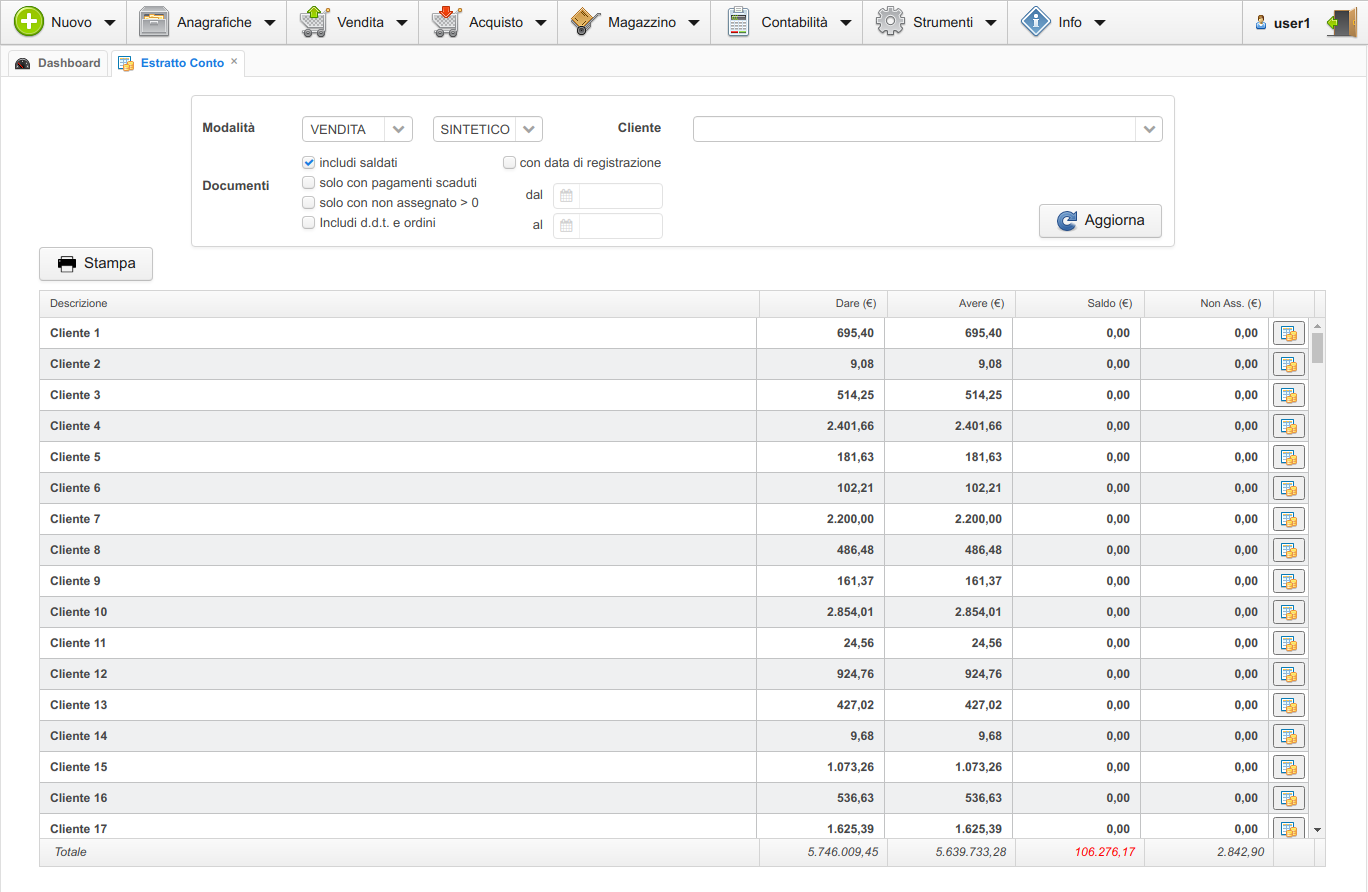Enable 'solo con non assegnato > 0'

click(309, 203)
